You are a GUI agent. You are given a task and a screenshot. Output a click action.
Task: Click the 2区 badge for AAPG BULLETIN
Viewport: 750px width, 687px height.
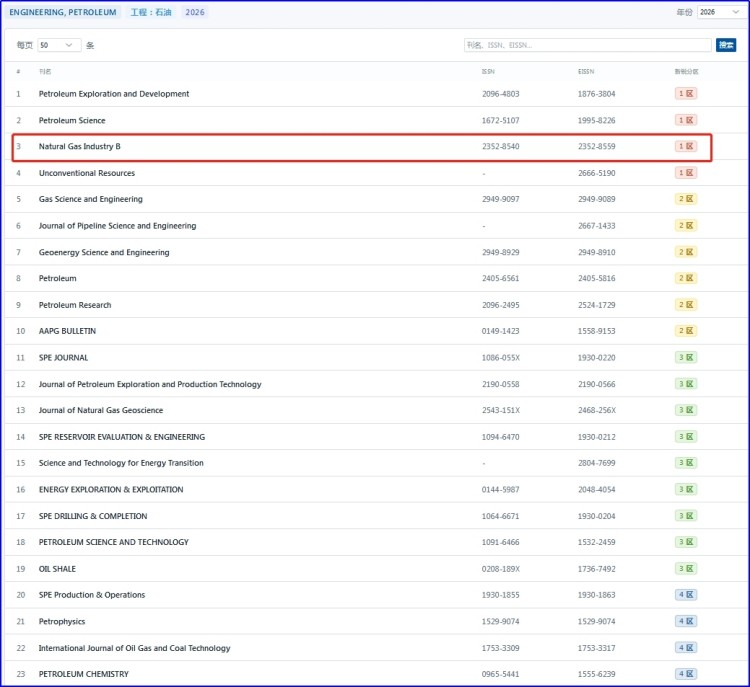[685, 331]
